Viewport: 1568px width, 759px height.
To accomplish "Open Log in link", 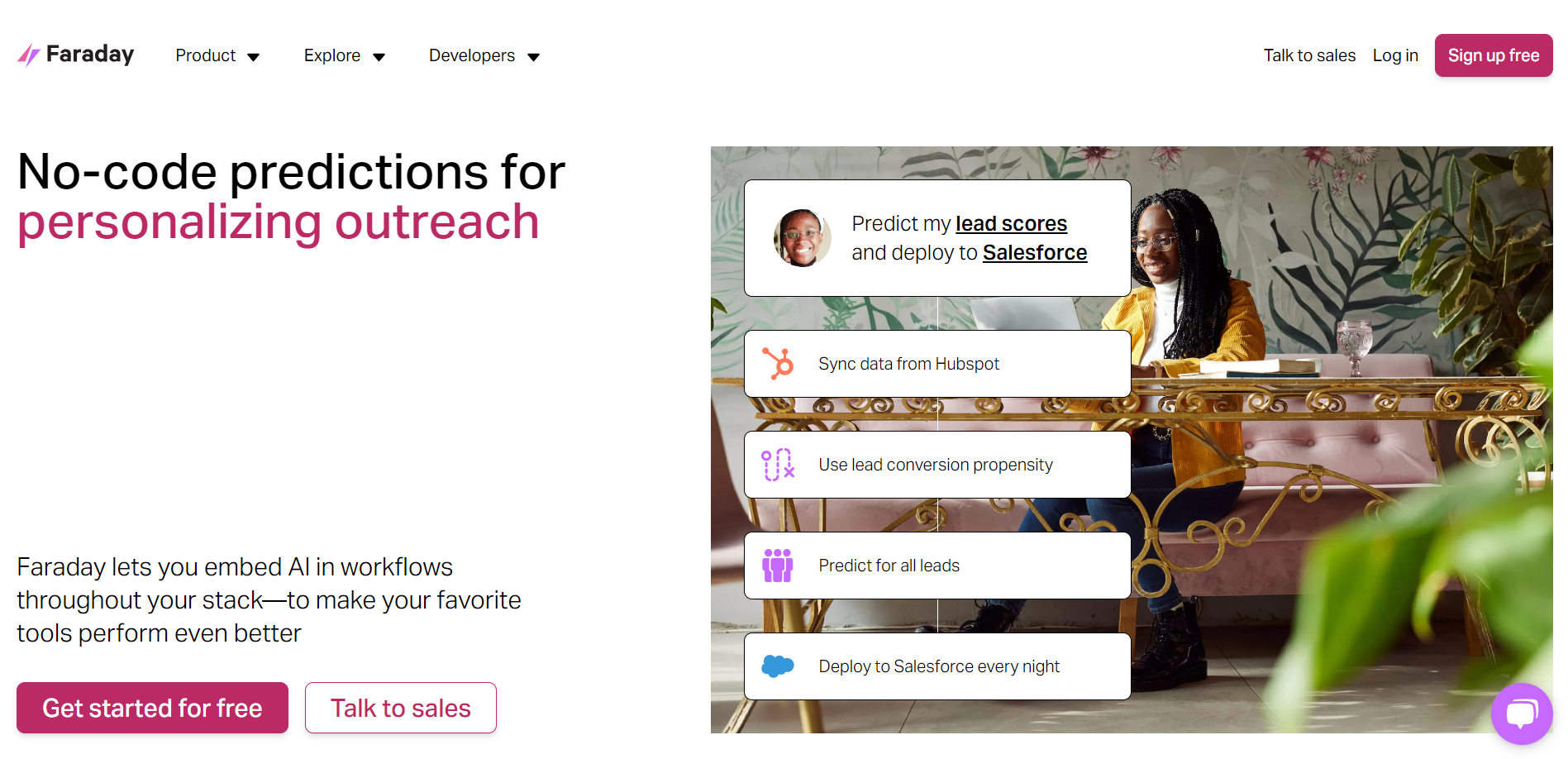I will click(x=1395, y=55).
